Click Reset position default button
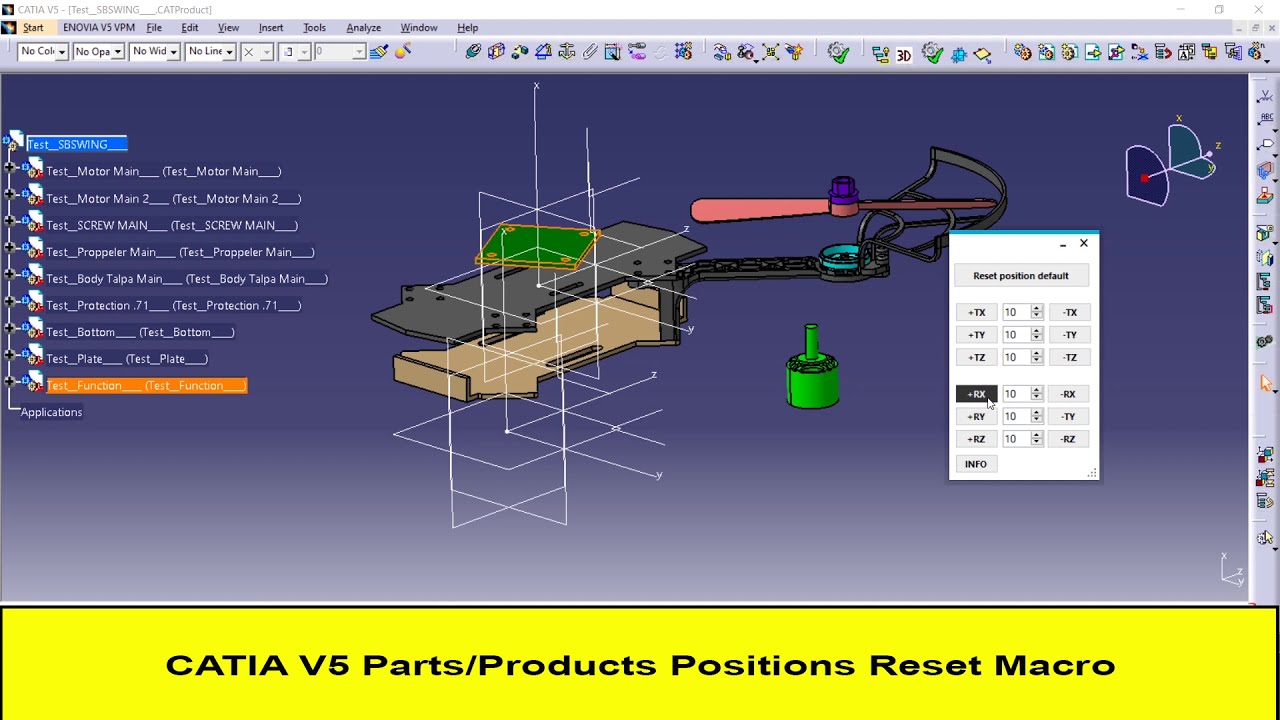Viewport: 1280px width, 720px height. coord(1021,276)
